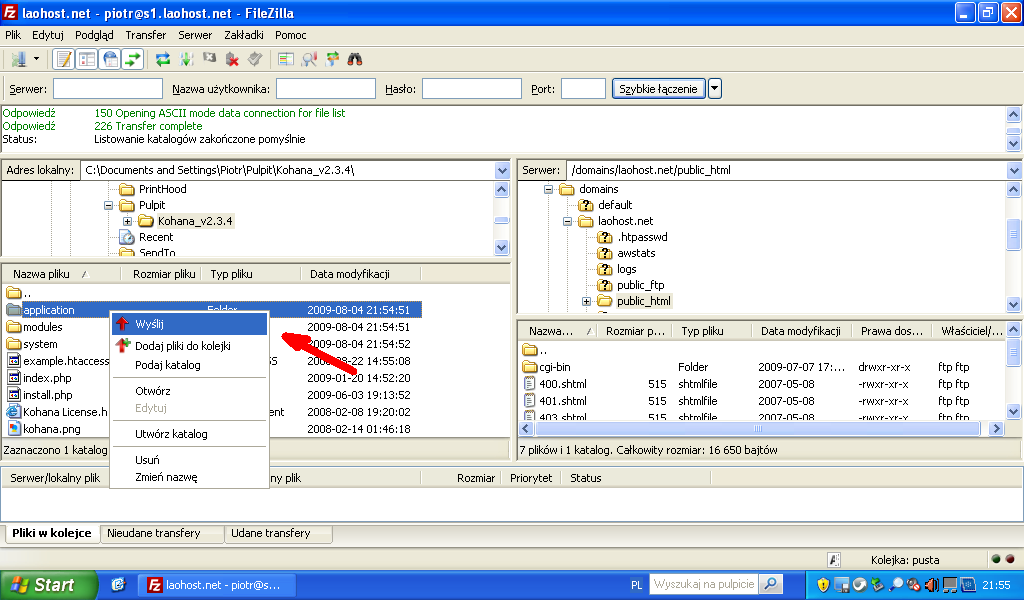
Task: Choose Usuń in the context menu
Action: (x=189, y=460)
